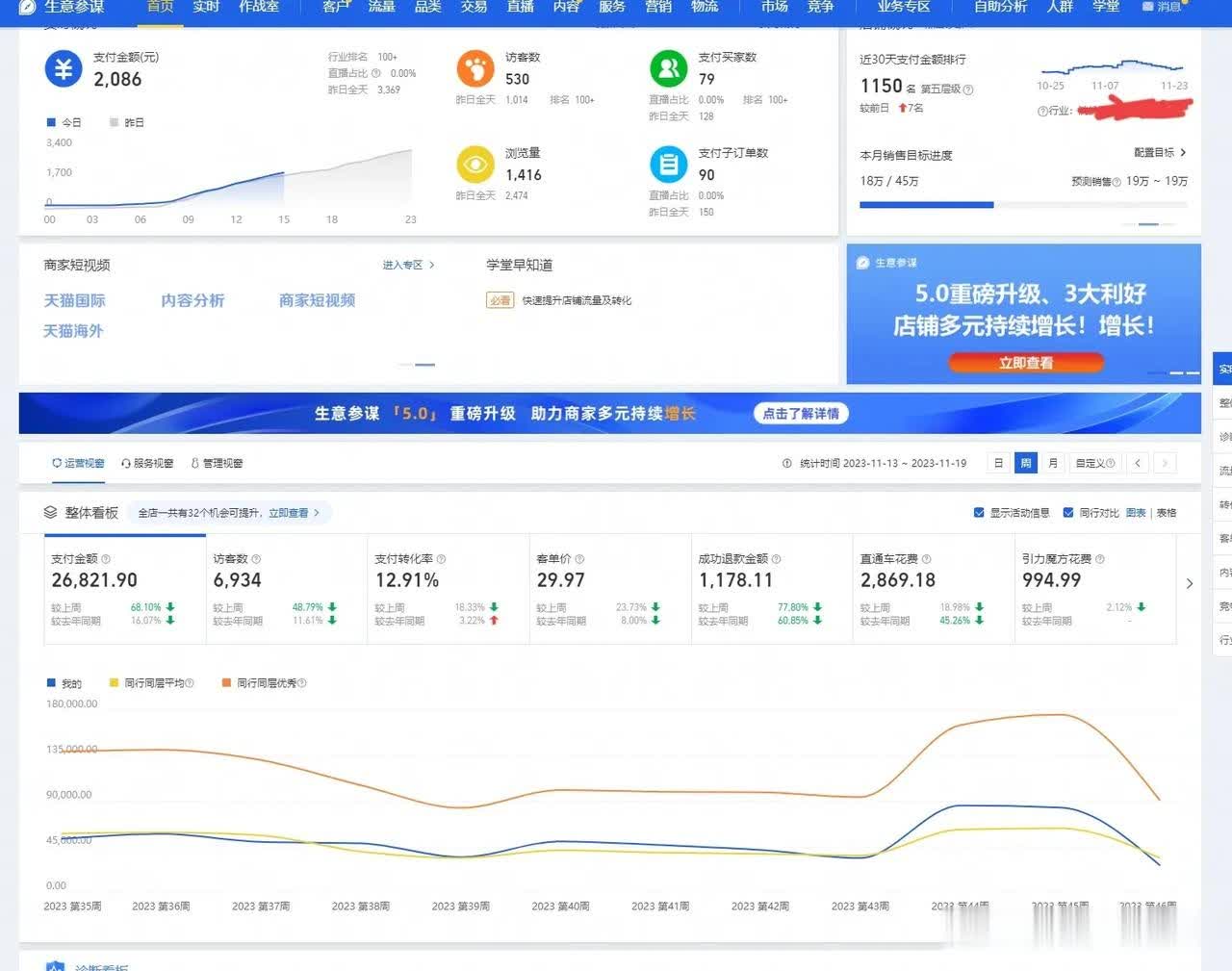This screenshot has width=1232, height=971.
Task: Switch view to 表格
Action: 1167,513
